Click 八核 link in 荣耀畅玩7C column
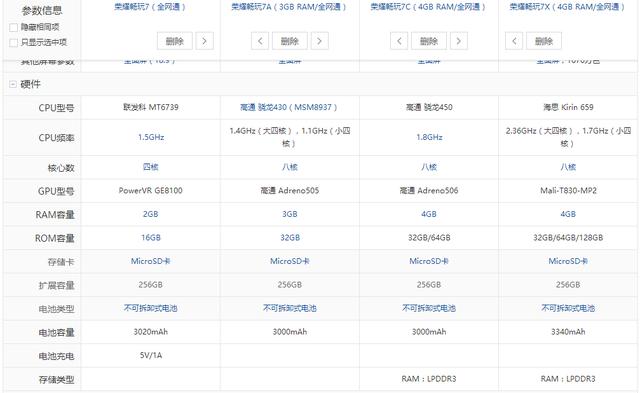640x393 pixels. (x=429, y=167)
